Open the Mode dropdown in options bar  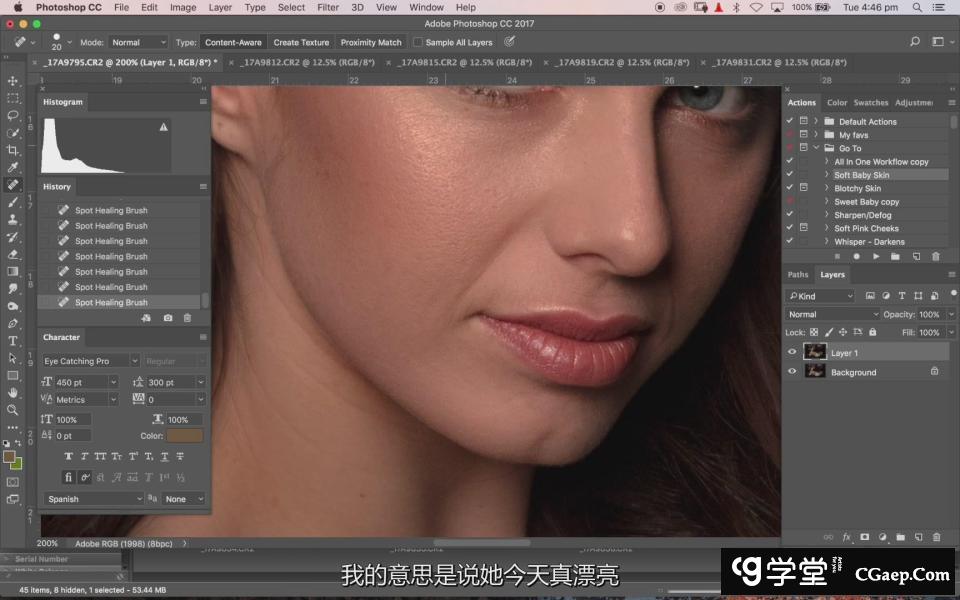tap(138, 43)
